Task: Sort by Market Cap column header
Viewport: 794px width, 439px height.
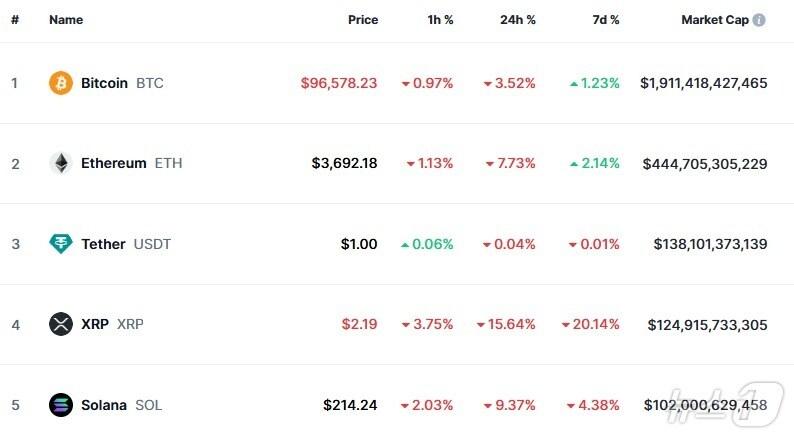Action: click(715, 20)
